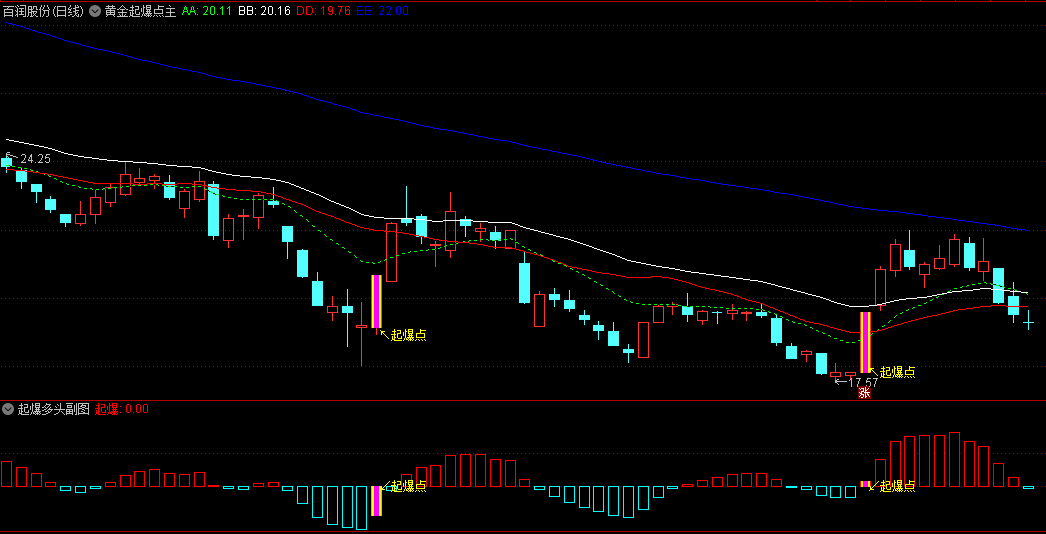Viewport: 1046px width, 534px height.
Task: Click the BB: 20.16 value
Action: click(265, 11)
